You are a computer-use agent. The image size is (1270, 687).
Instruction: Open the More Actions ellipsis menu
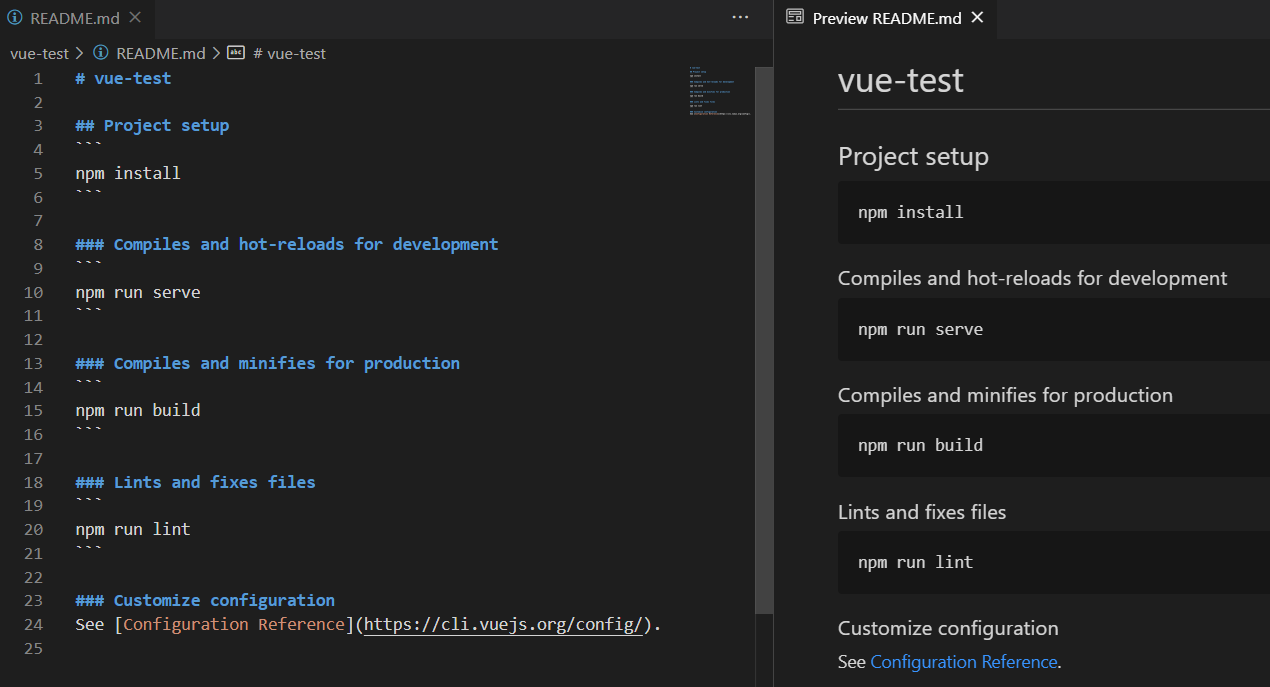[740, 18]
